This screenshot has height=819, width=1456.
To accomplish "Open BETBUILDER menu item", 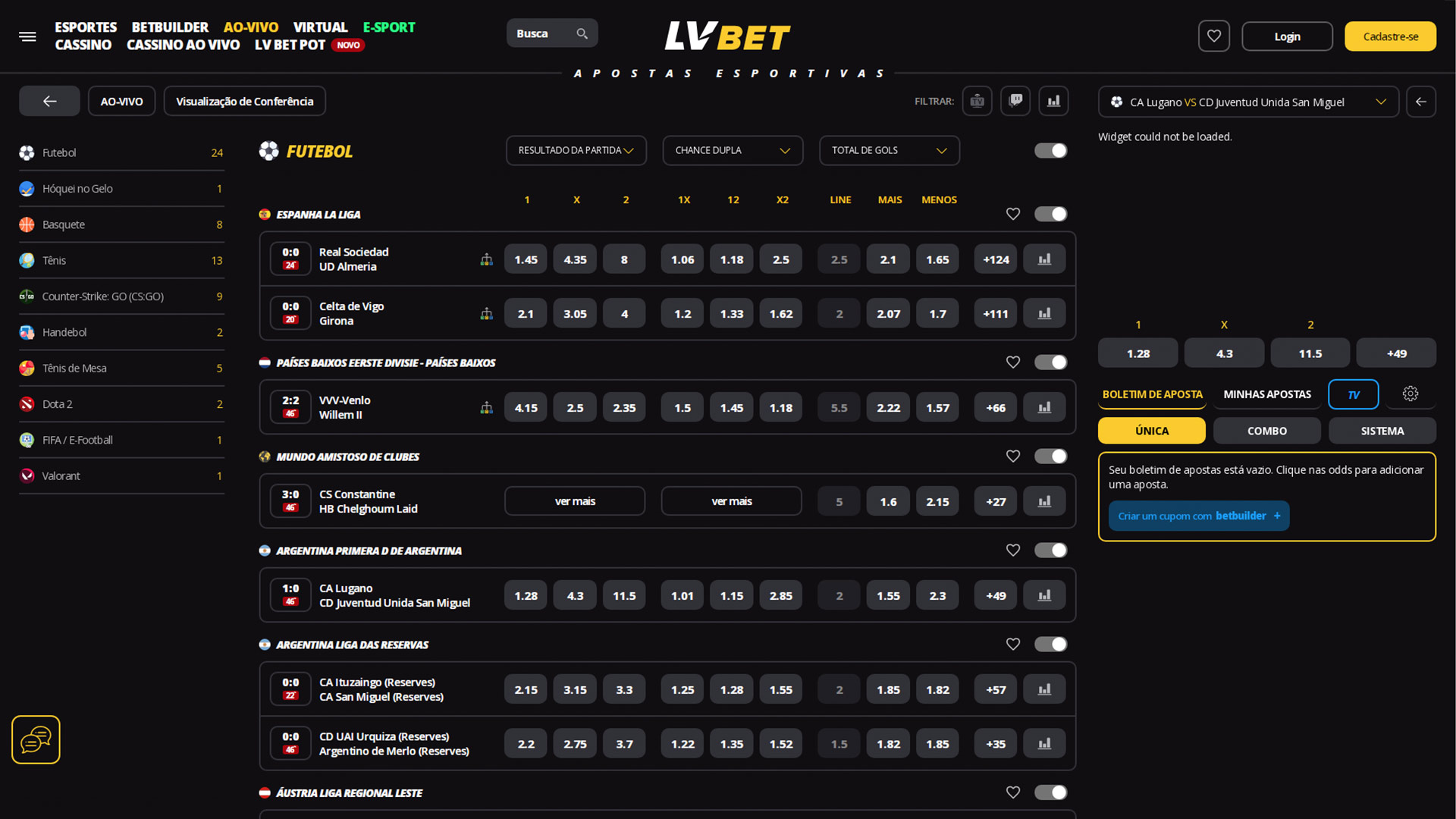I will [x=170, y=27].
